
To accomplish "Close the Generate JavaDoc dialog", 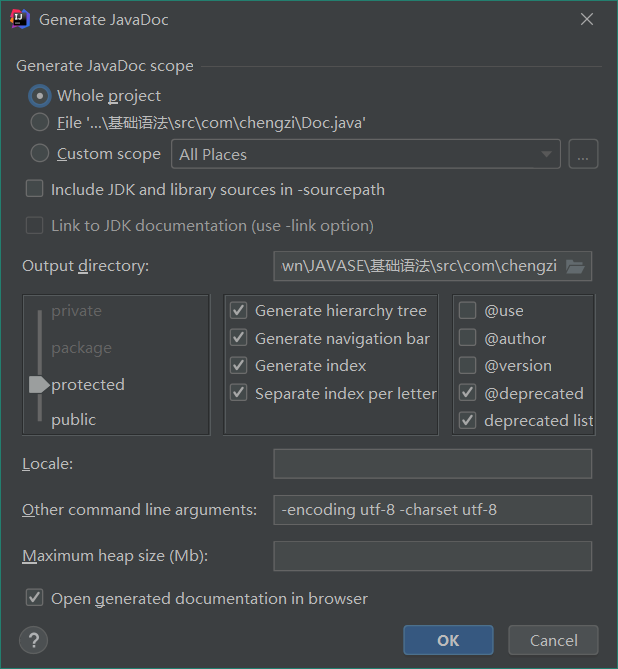I will pos(587,19).
